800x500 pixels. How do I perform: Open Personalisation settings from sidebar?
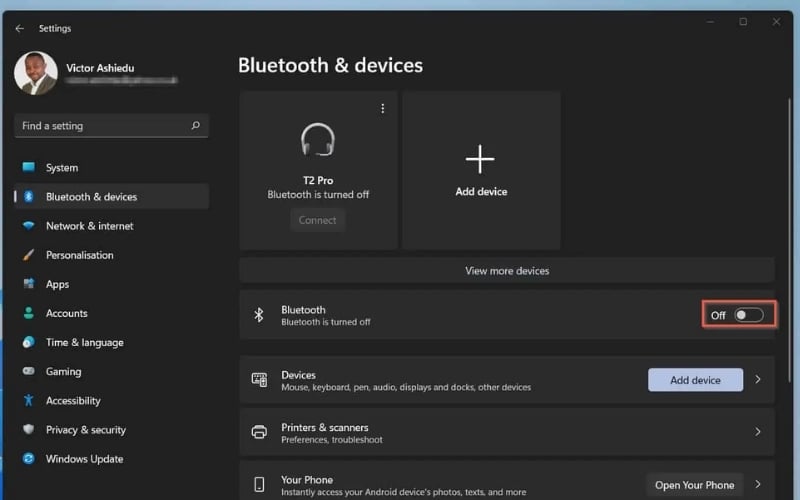(x=79, y=255)
